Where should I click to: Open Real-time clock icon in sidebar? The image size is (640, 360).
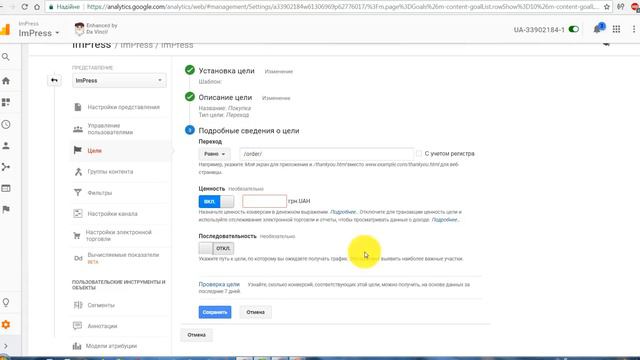[x=6, y=124]
